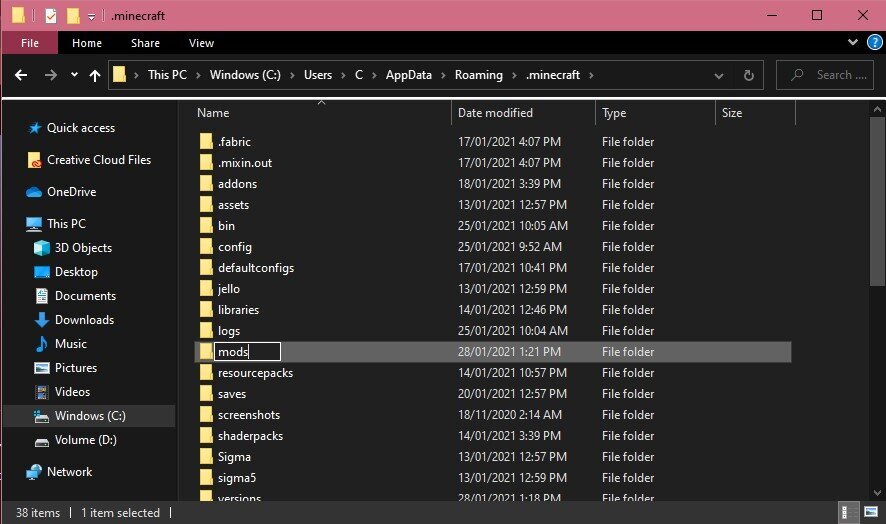Select the screenshots folder icon
886x524 pixels.
[x=206, y=414]
